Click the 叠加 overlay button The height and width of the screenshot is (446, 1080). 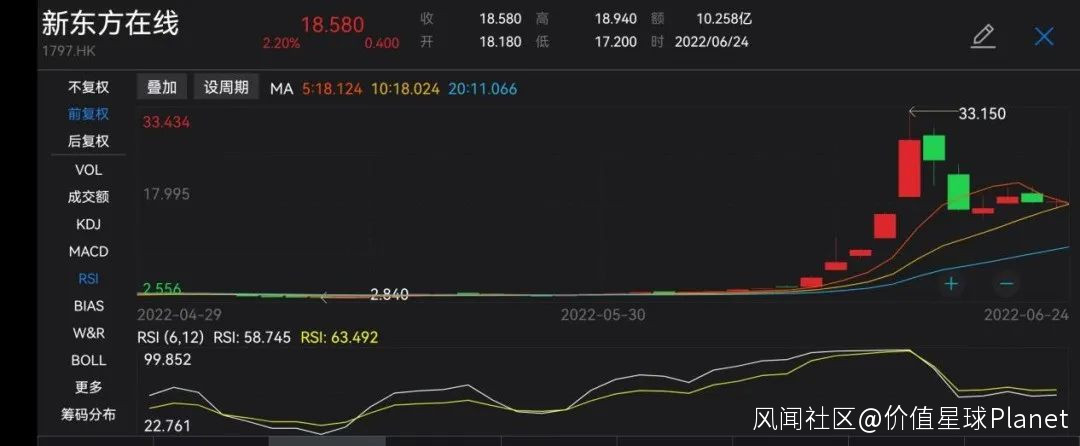(x=162, y=87)
